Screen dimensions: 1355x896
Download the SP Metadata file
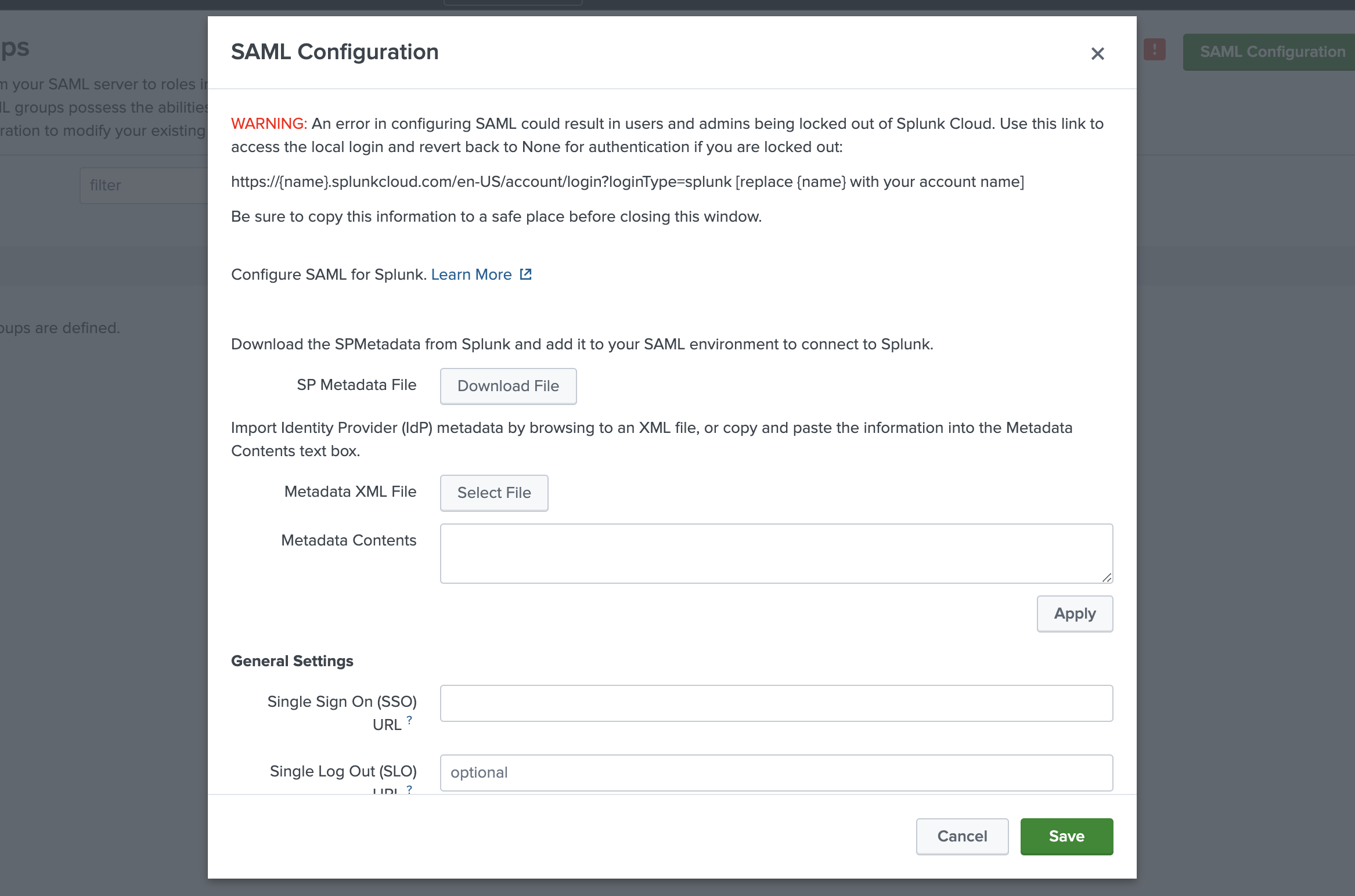coord(508,386)
